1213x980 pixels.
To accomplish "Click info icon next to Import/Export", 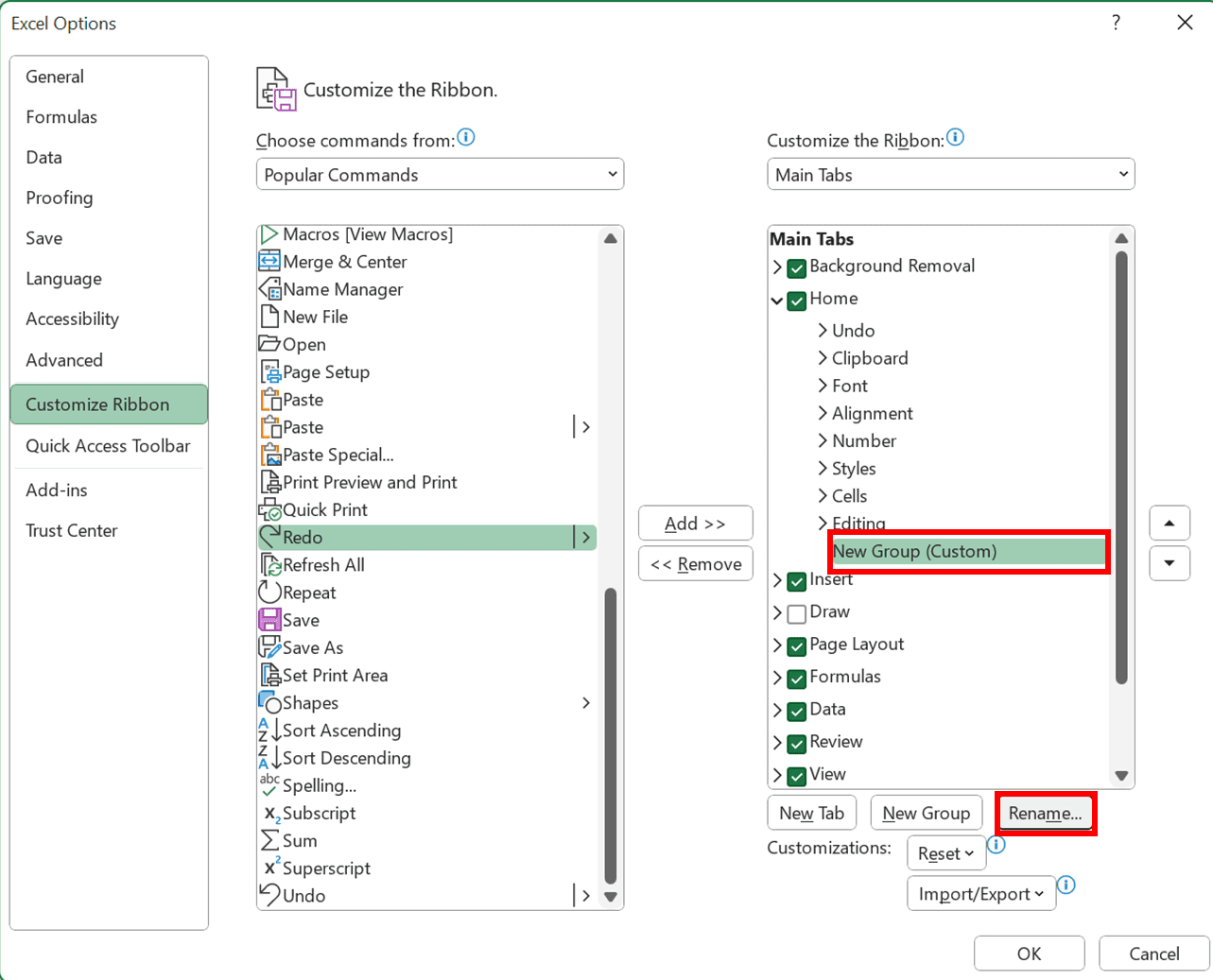I will (1066, 885).
